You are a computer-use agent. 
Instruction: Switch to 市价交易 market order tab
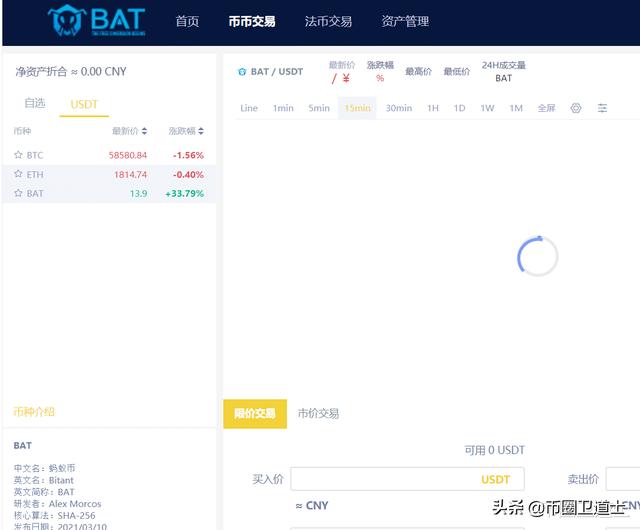click(x=318, y=414)
